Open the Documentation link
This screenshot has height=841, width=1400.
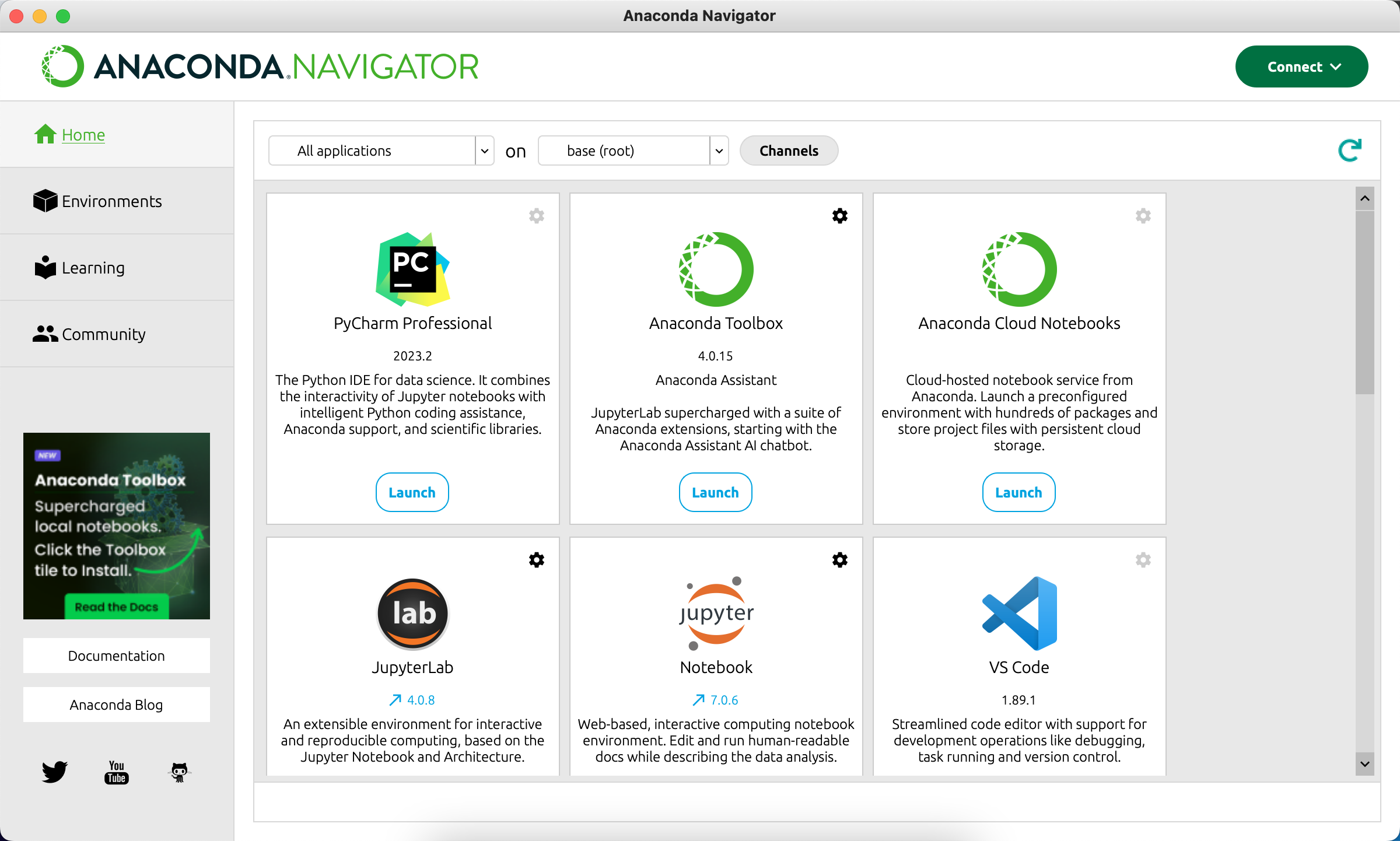coord(117,656)
